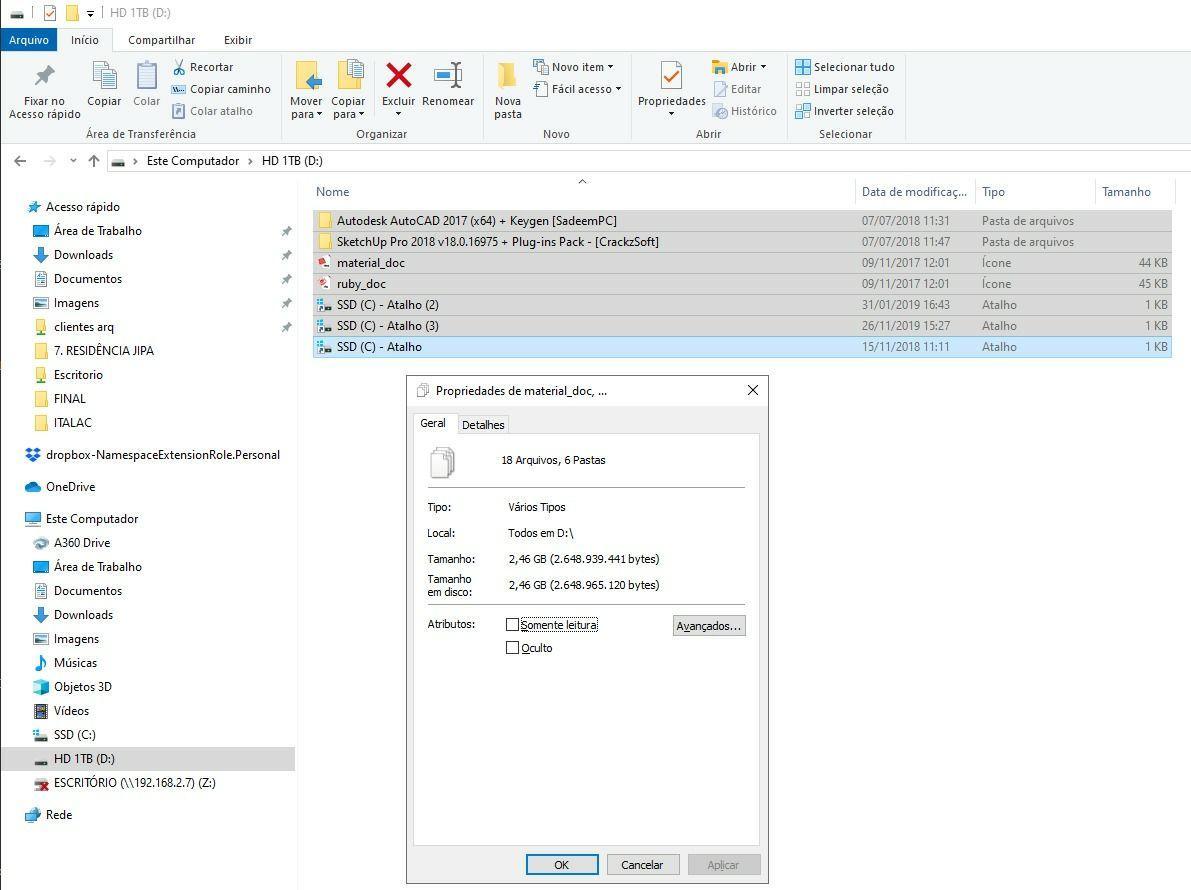This screenshot has width=1191, height=890.
Task: Go up one level with the up arrow
Action: (94, 161)
